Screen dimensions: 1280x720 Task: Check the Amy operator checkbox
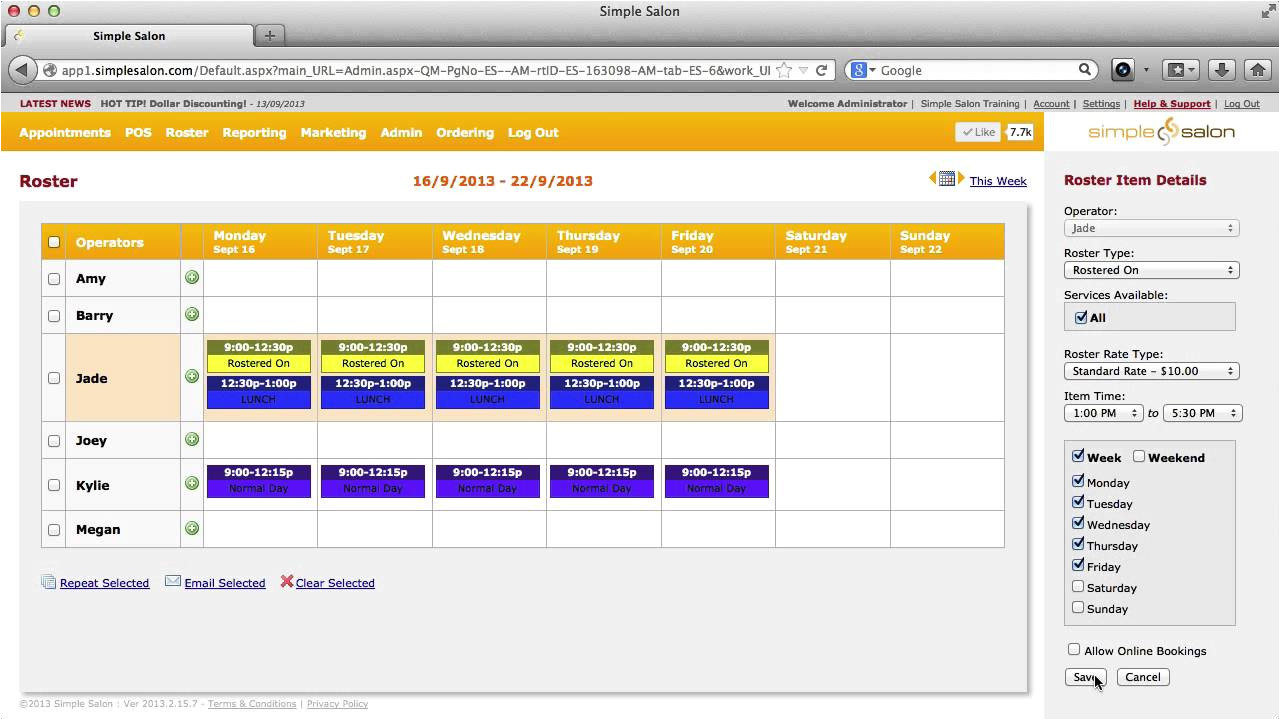(x=54, y=279)
